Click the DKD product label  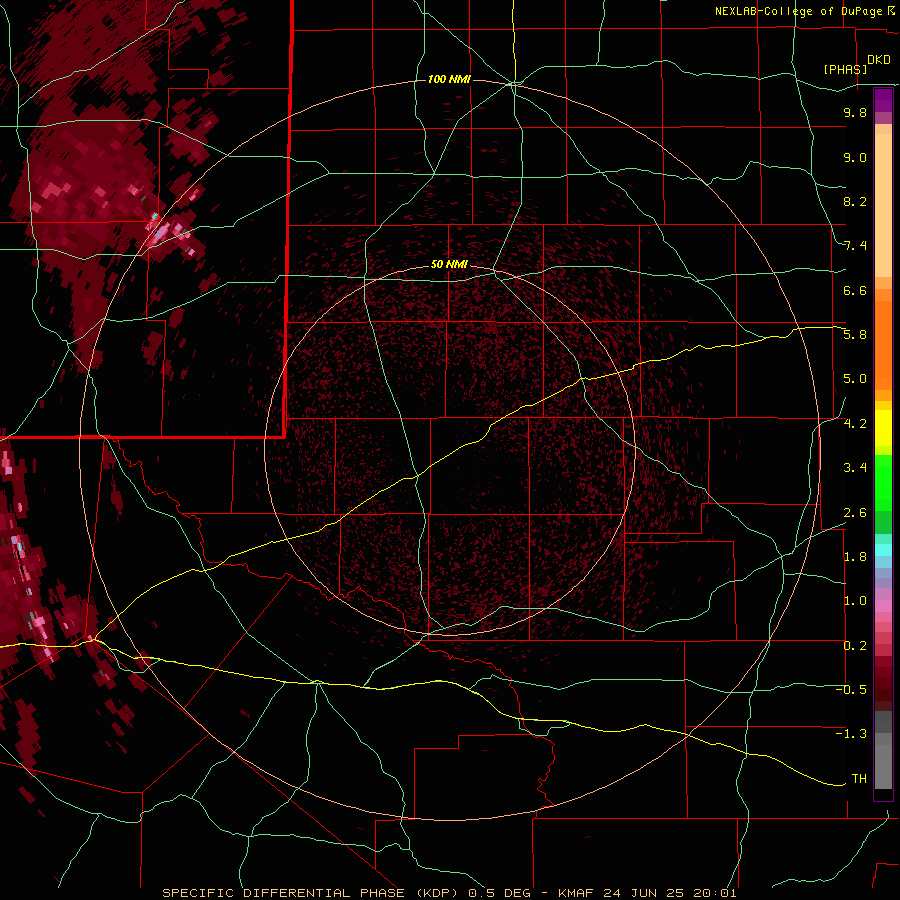pyautogui.click(x=878, y=60)
